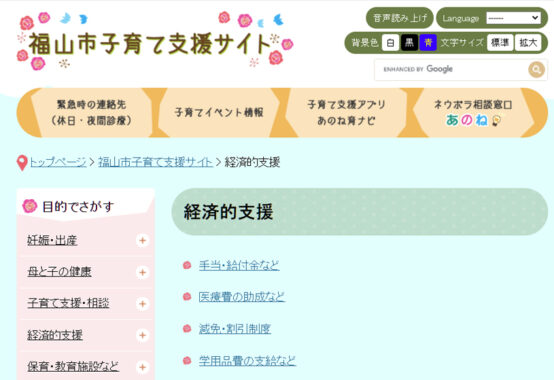Screen dimensions: 554x380
Task: Select the blue 青 background color swatch
Action: tap(428, 43)
